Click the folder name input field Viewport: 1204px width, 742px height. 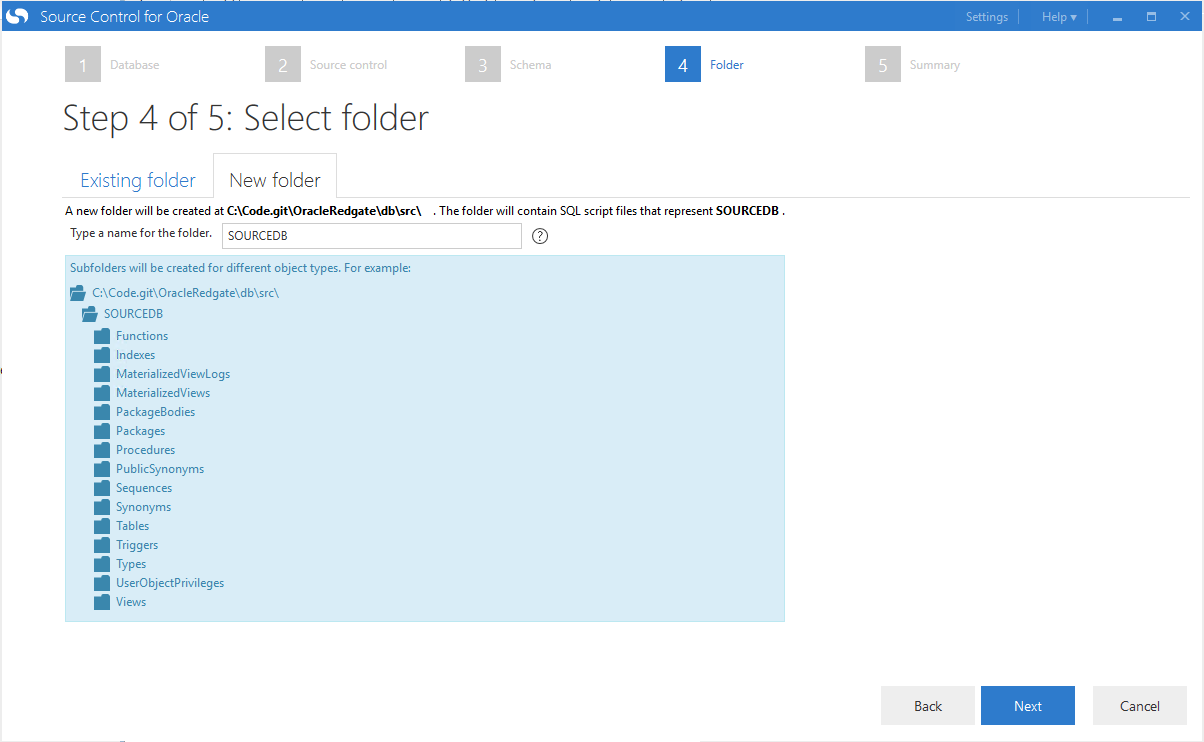coord(371,236)
